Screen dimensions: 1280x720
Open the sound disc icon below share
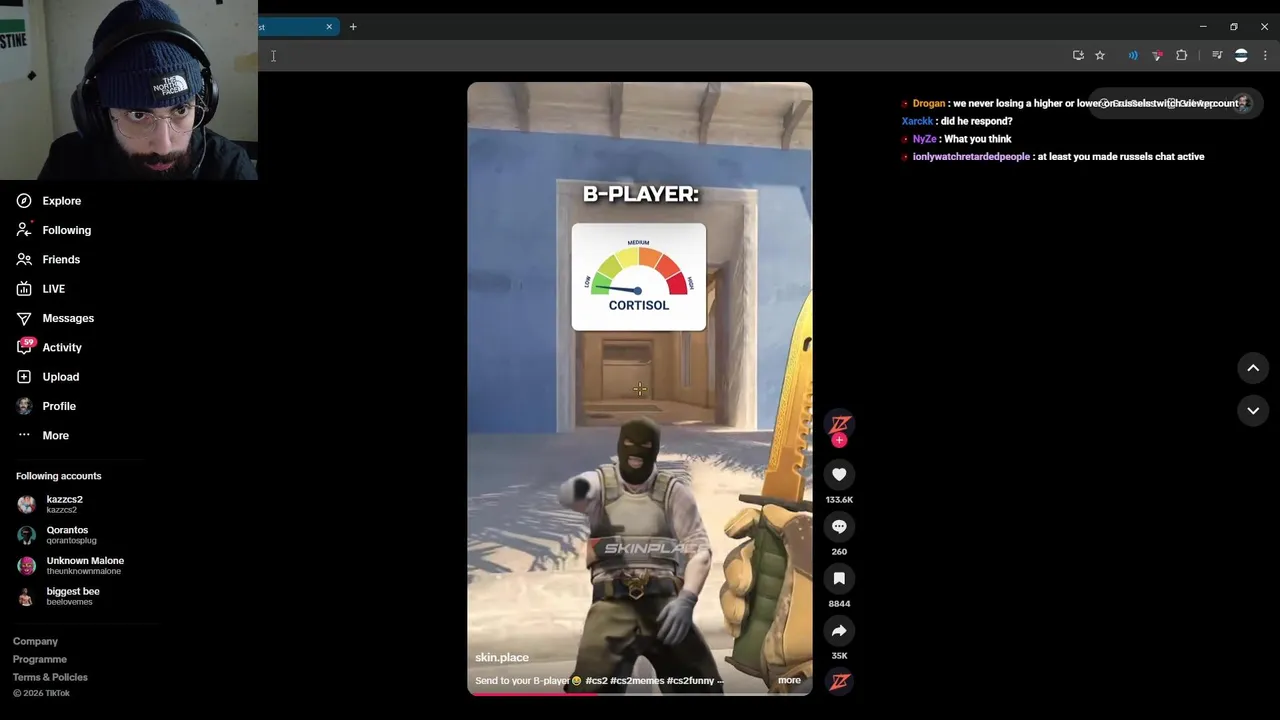coord(839,682)
